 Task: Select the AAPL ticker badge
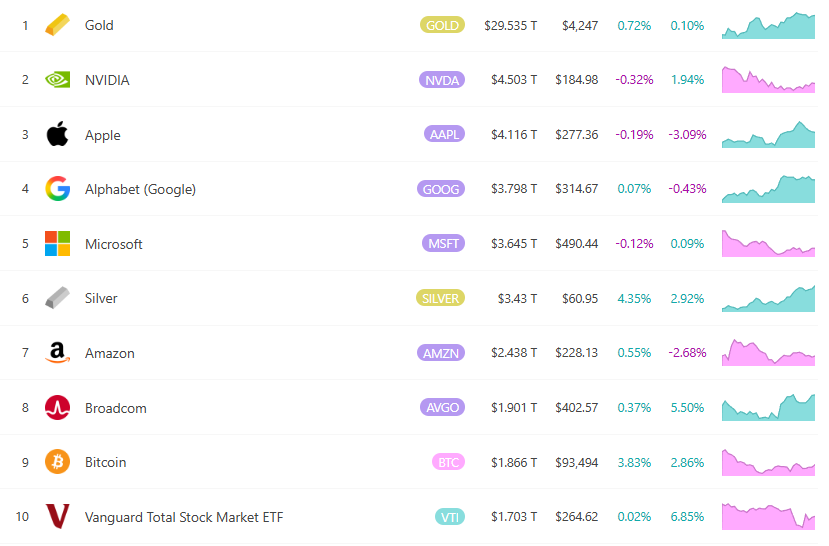coord(444,134)
